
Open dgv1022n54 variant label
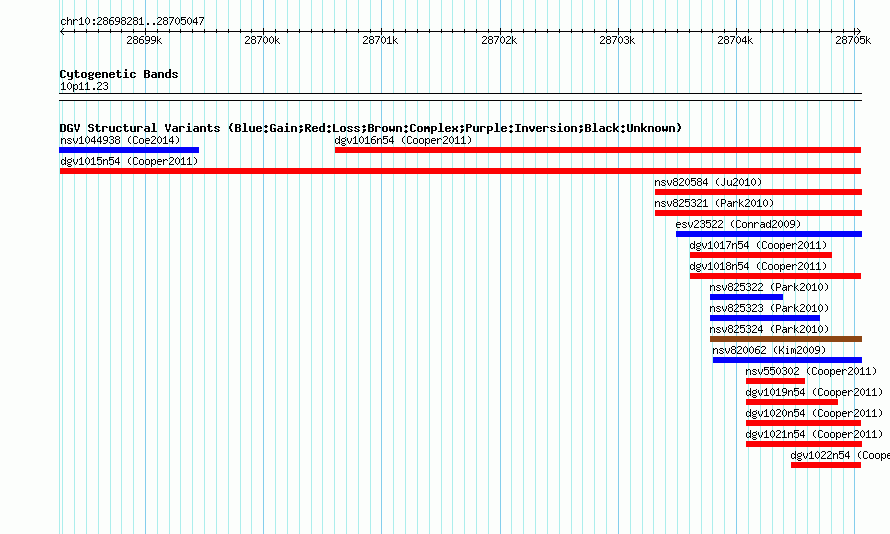click(840, 455)
